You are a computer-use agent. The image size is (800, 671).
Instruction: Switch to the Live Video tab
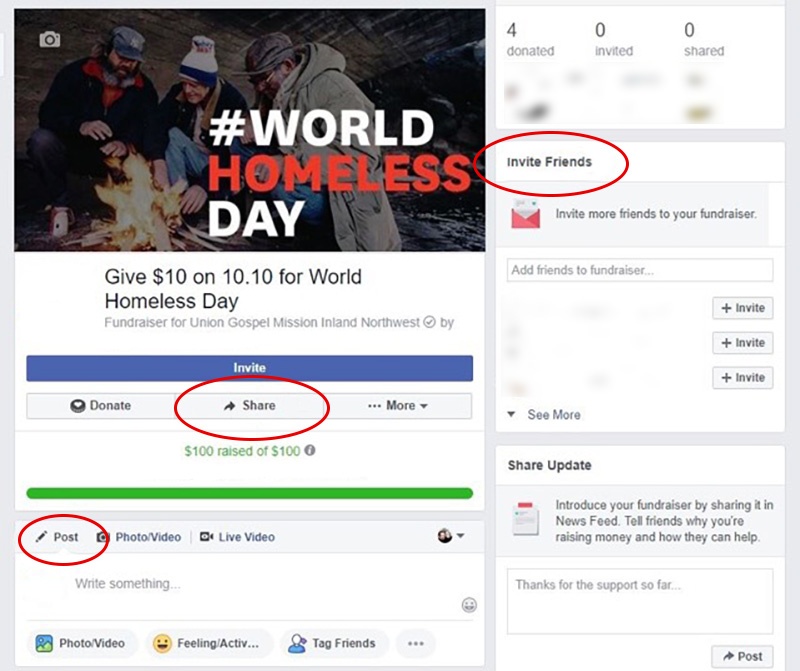pos(237,537)
